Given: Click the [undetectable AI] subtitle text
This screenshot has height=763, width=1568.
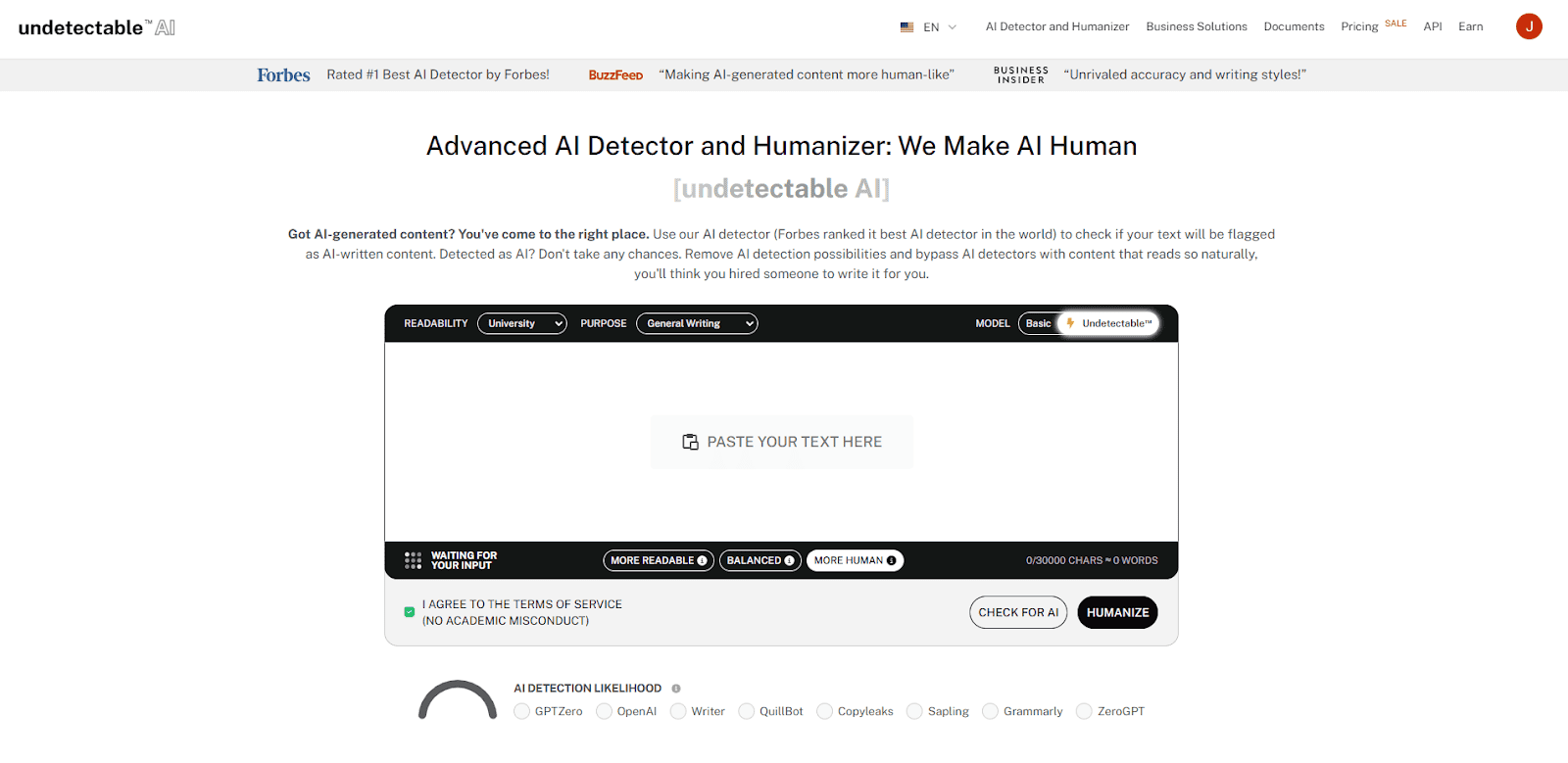Looking at the screenshot, I should (x=781, y=188).
